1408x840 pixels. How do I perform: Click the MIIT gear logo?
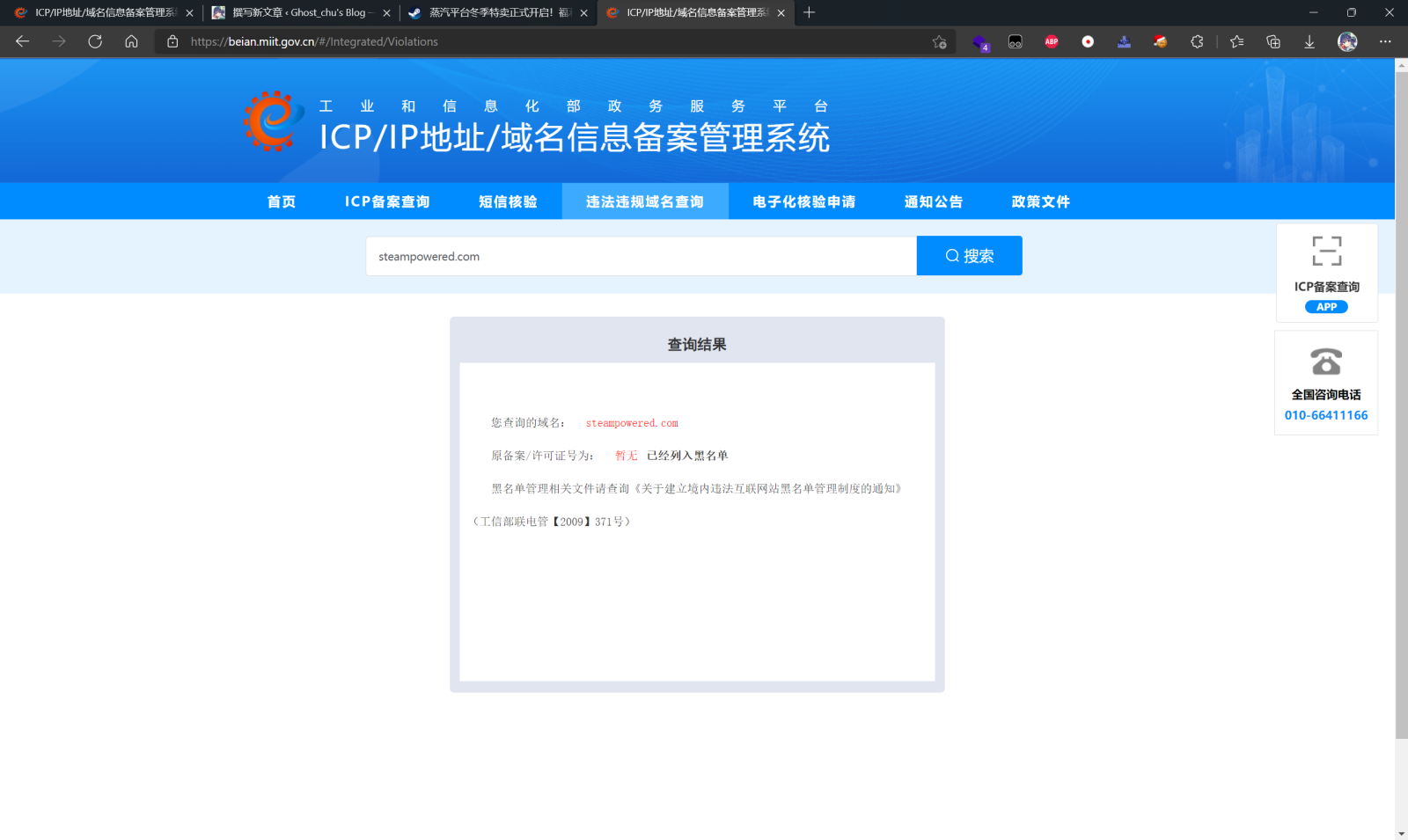[273, 121]
